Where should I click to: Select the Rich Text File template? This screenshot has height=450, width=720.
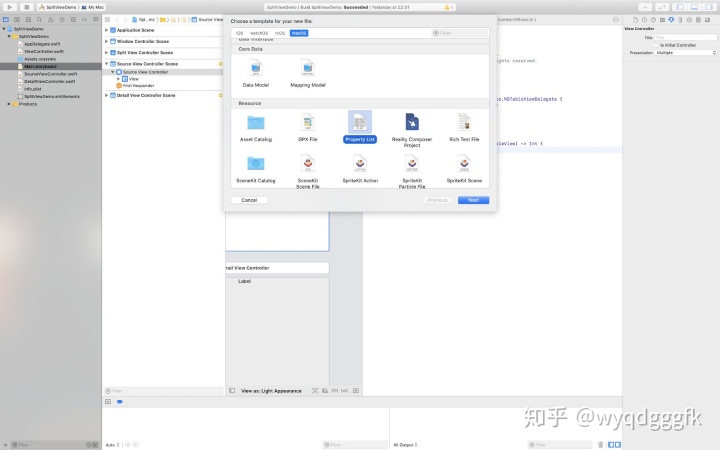tap(464, 128)
